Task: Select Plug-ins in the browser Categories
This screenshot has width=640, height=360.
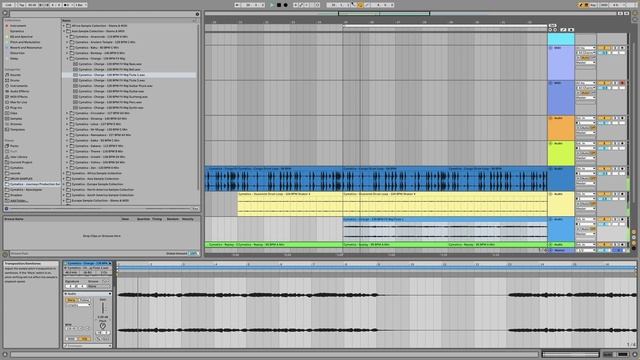Action: pos(16,108)
